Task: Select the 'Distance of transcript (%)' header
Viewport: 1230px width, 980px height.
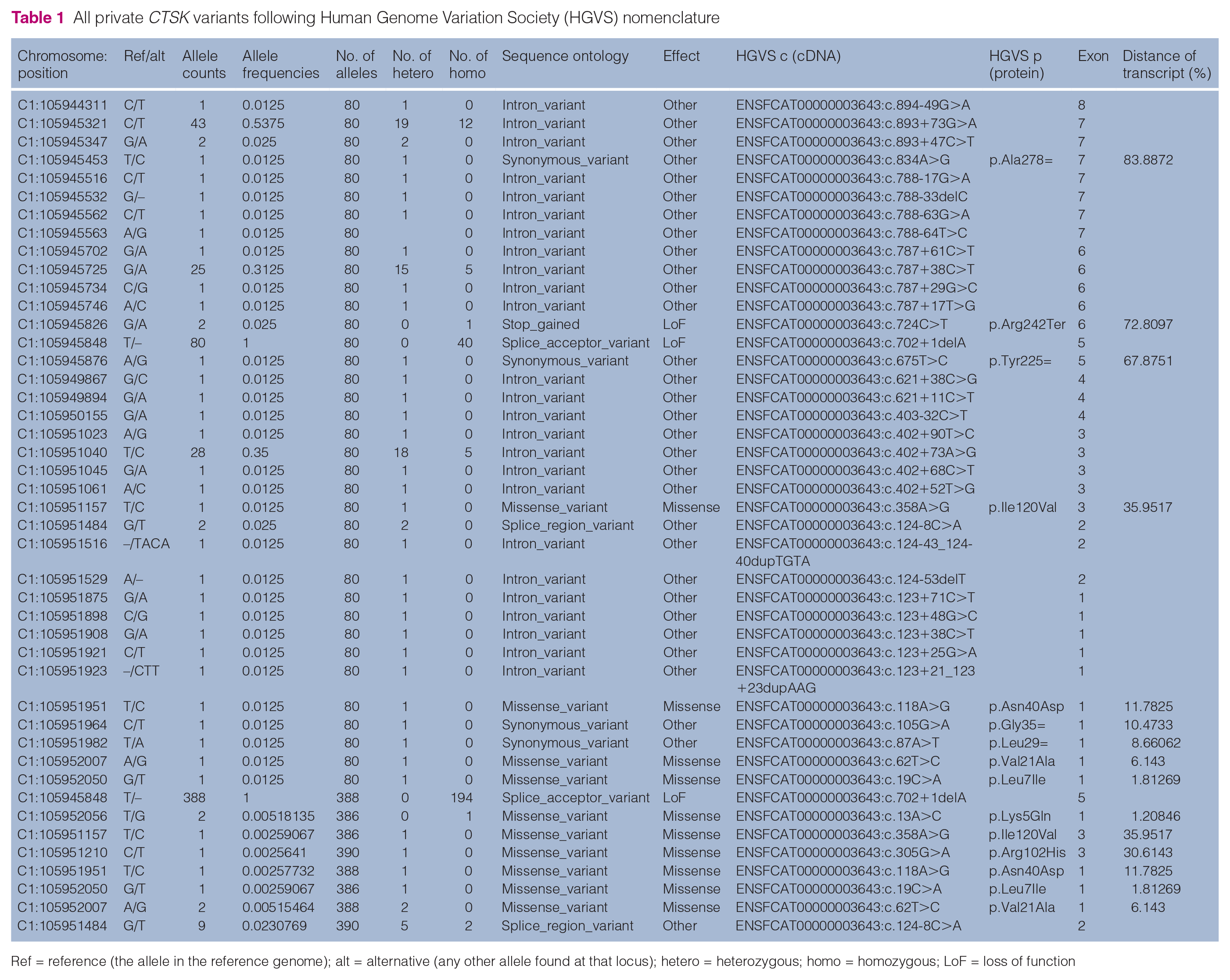Action: coord(1167,64)
